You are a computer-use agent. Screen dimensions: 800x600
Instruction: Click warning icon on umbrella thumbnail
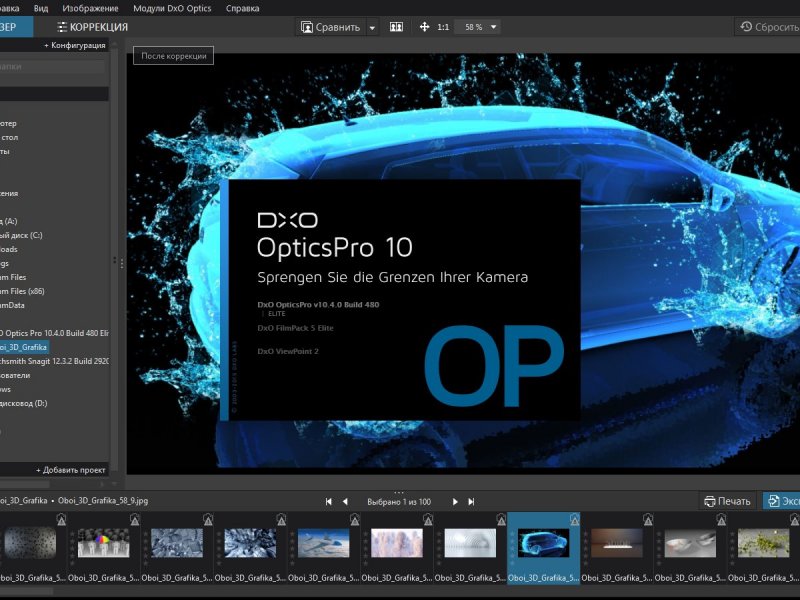pyautogui.click(x=135, y=519)
